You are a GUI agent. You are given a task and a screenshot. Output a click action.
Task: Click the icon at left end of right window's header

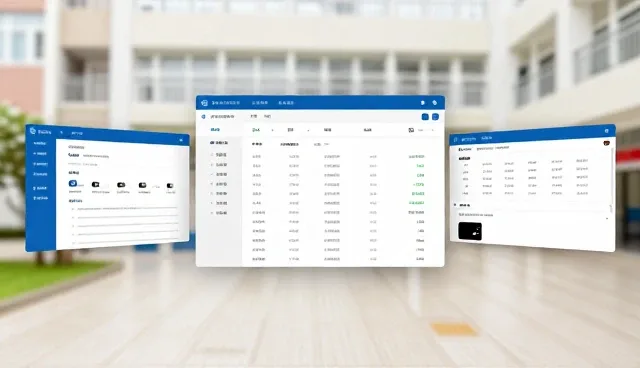[x=456, y=140]
